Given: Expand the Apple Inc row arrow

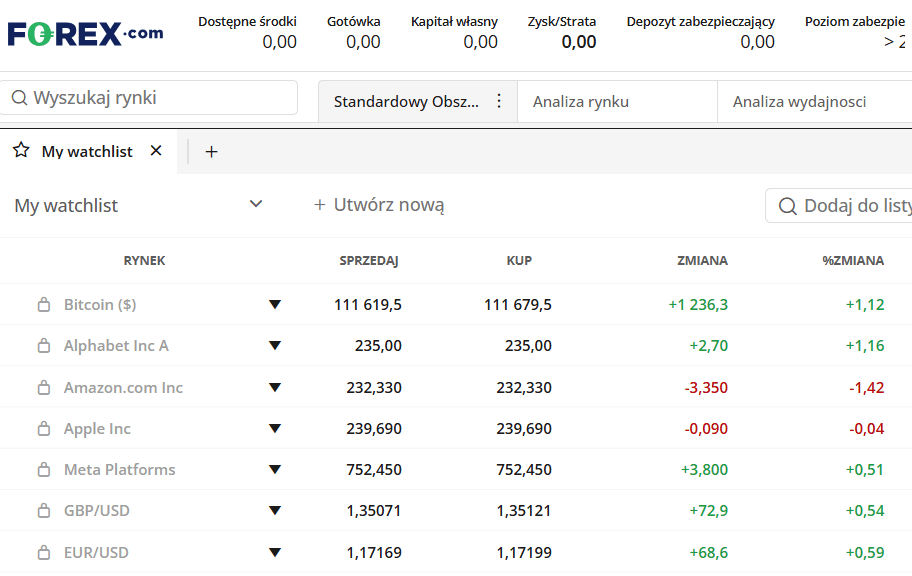Looking at the screenshot, I should (x=275, y=429).
